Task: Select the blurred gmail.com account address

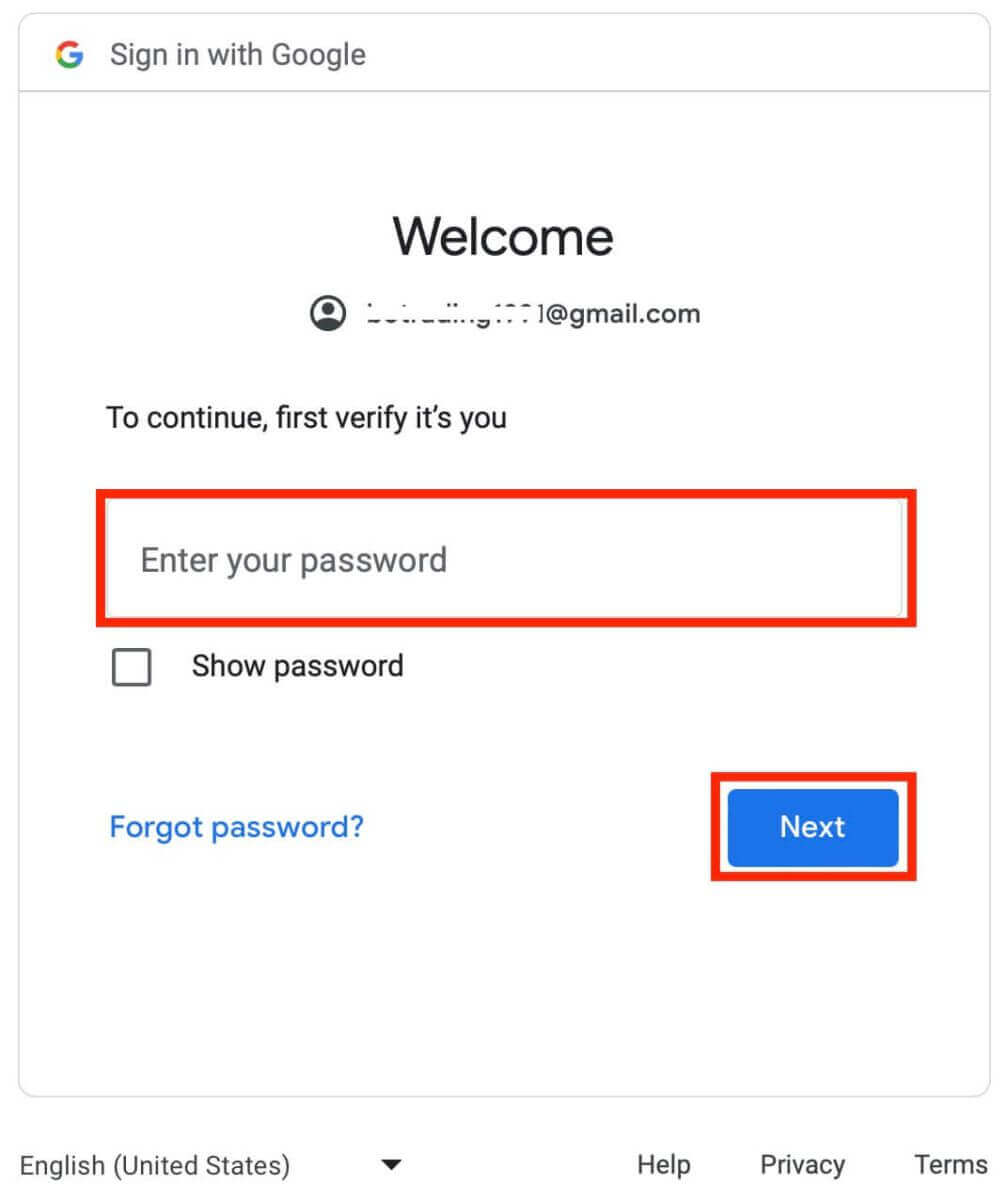Action: pos(531,314)
